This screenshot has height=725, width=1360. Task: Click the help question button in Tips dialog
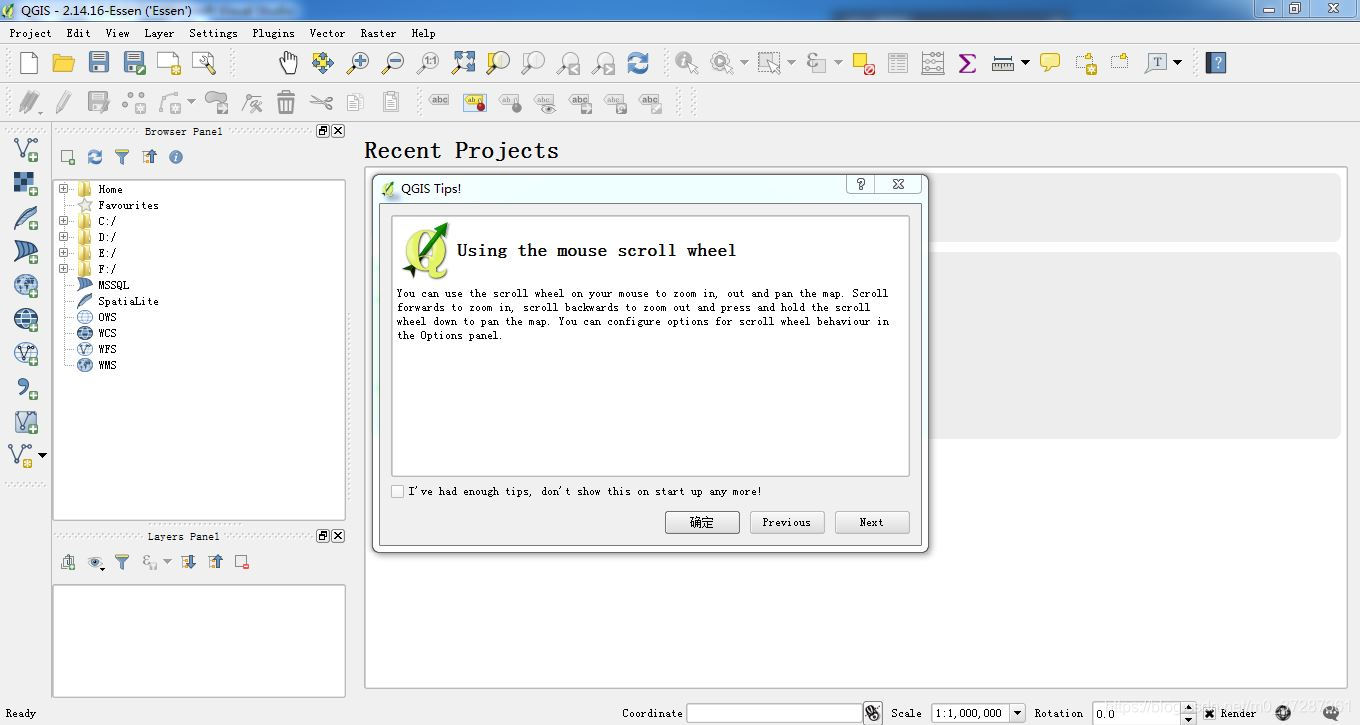861,184
